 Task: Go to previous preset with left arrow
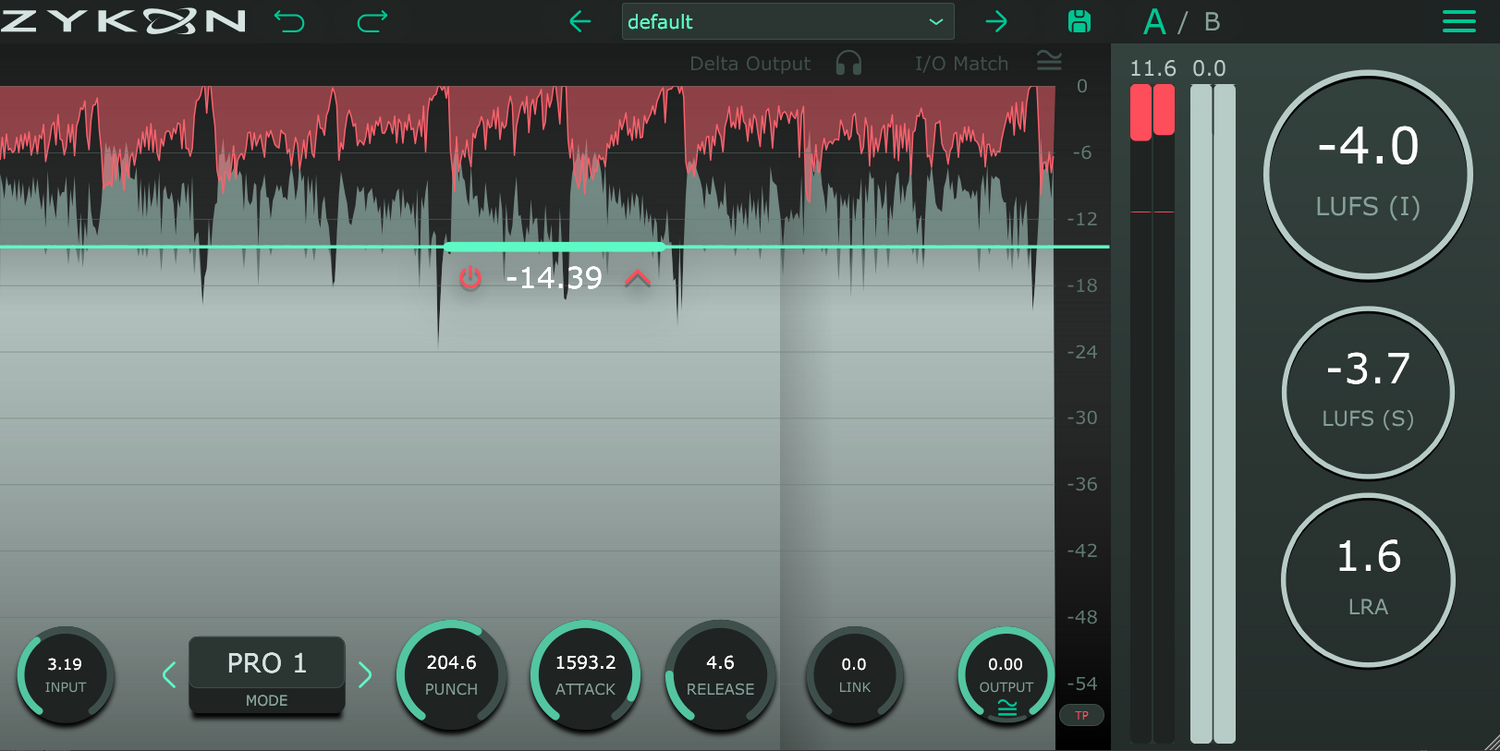[x=580, y=21]
